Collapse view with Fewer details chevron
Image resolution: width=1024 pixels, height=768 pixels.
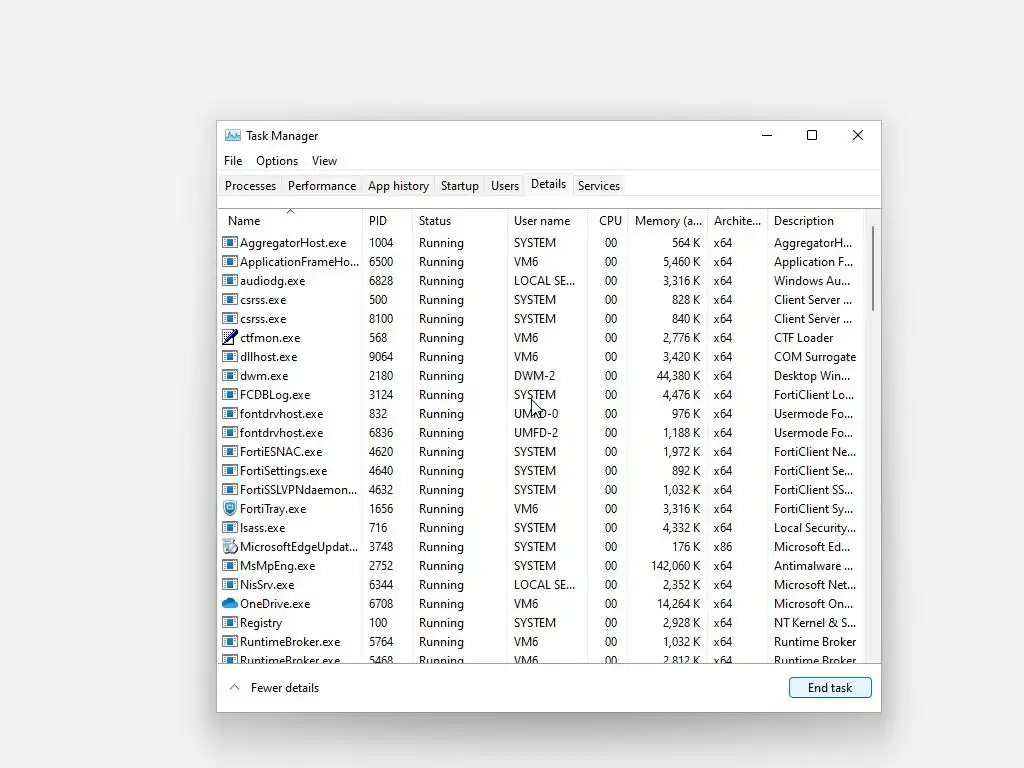235,687
